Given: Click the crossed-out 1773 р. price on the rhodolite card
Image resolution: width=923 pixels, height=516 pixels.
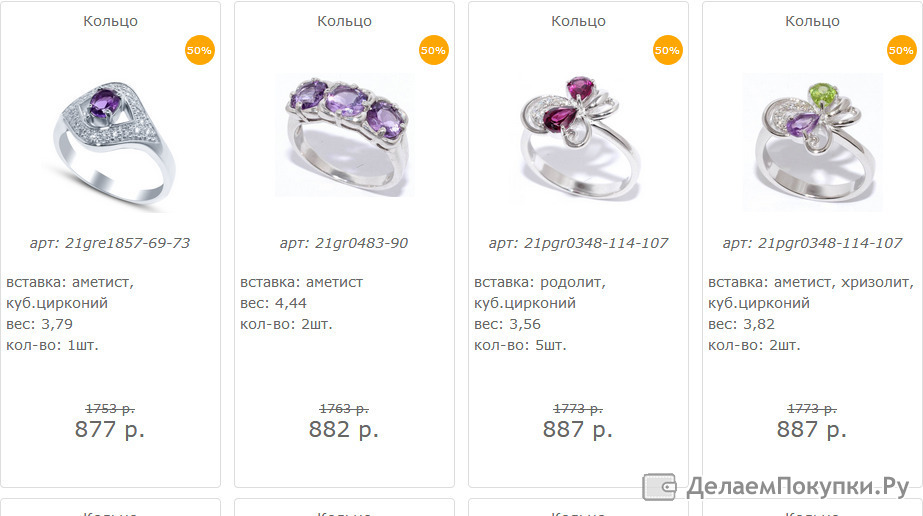Looking at the screenshot, I should 577,408.
